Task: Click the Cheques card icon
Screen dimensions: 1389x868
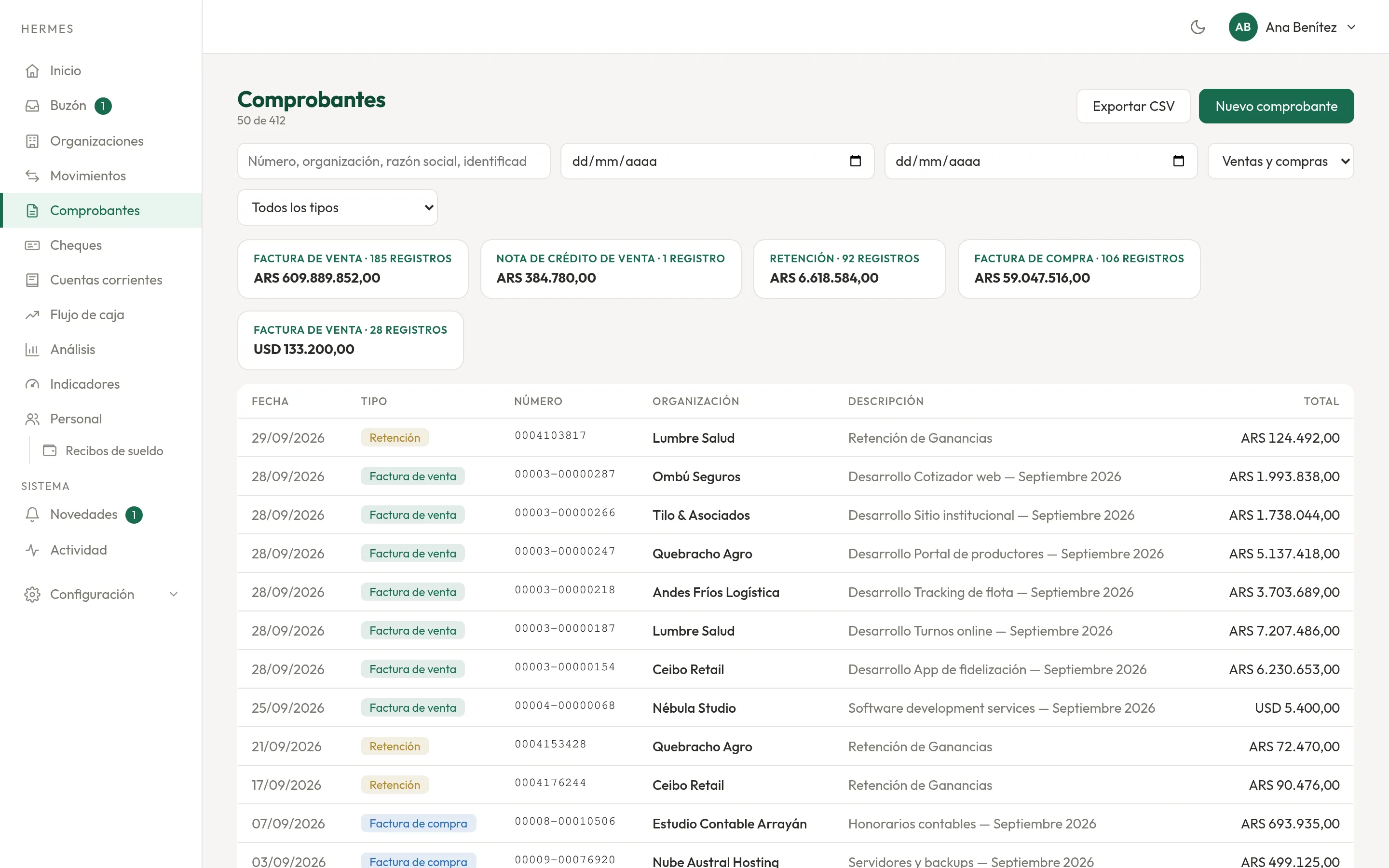Action: 32,245
